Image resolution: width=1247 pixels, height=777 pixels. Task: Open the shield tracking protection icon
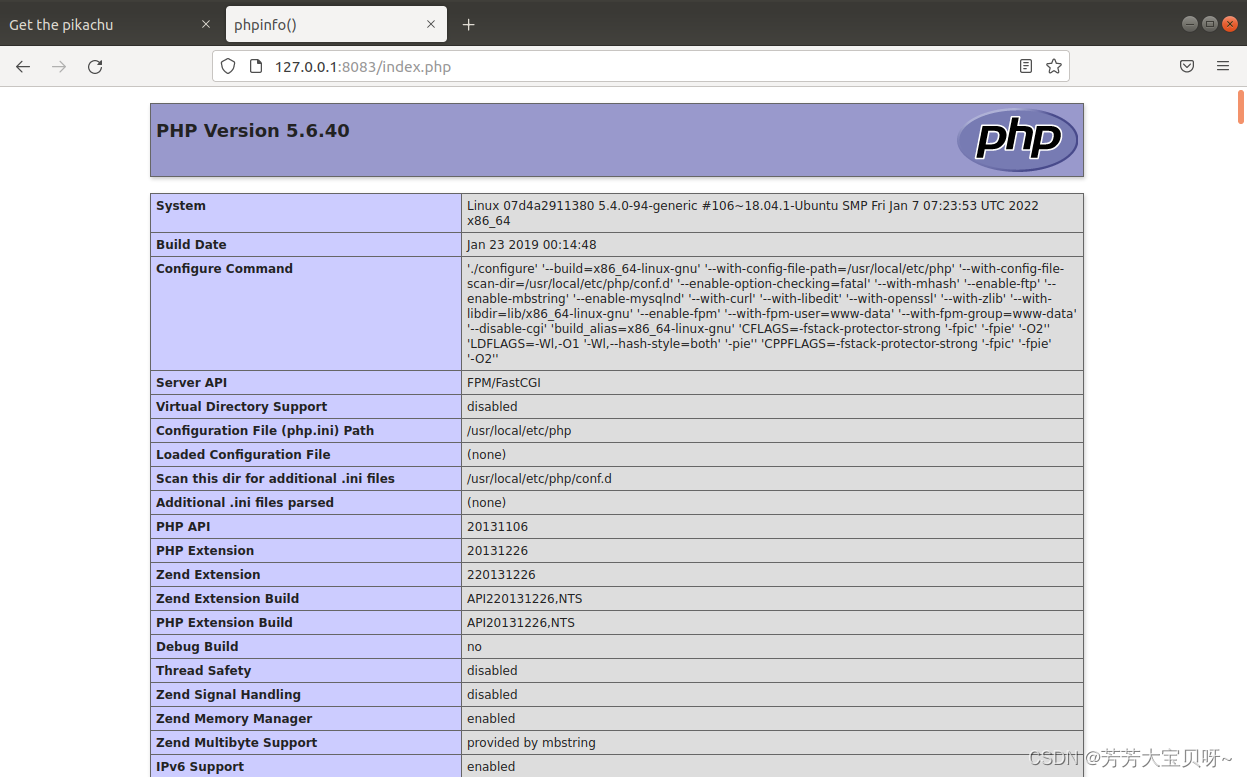[228, 67]
